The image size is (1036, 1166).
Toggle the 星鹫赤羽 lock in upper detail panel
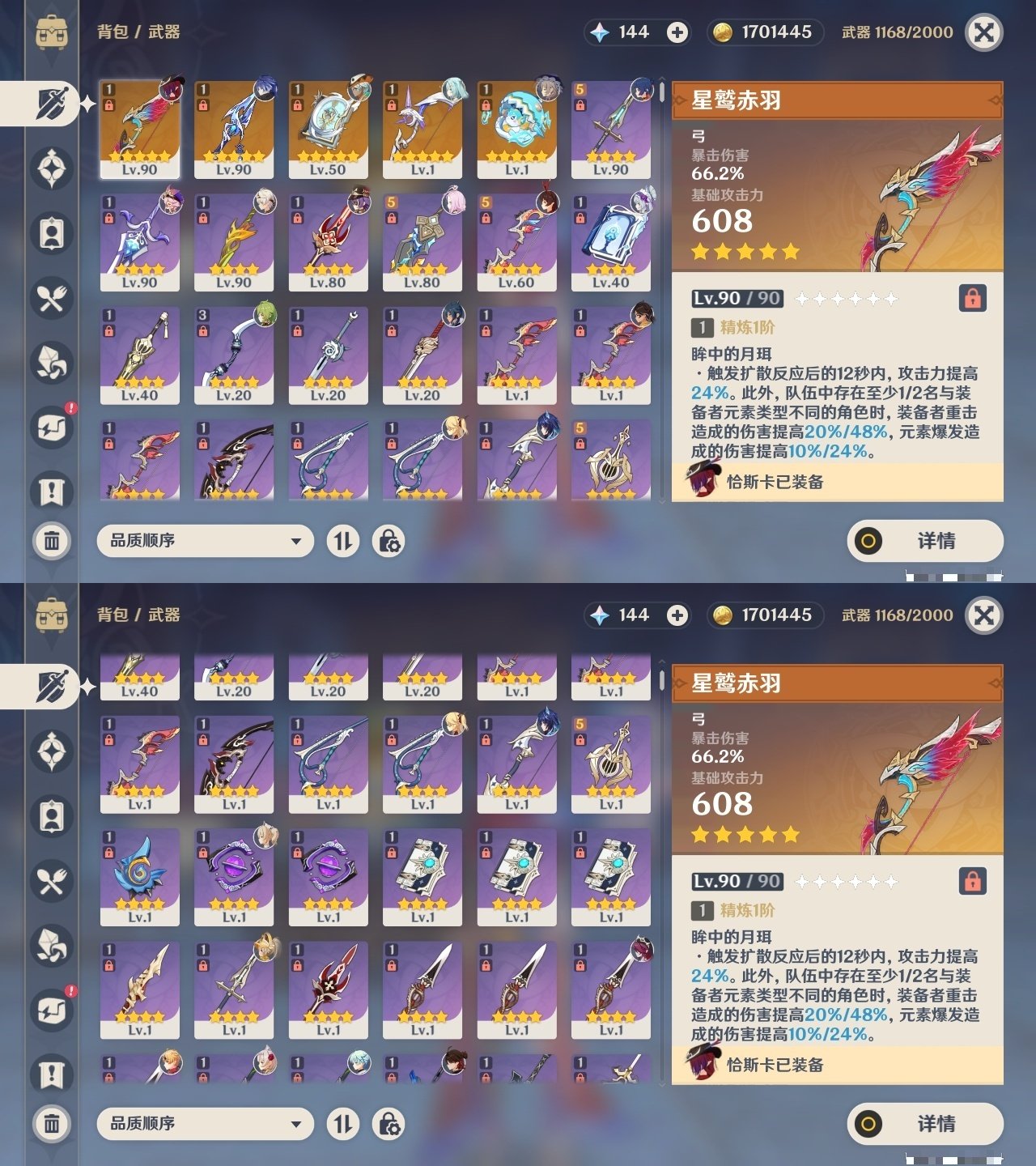click(972, 298)
